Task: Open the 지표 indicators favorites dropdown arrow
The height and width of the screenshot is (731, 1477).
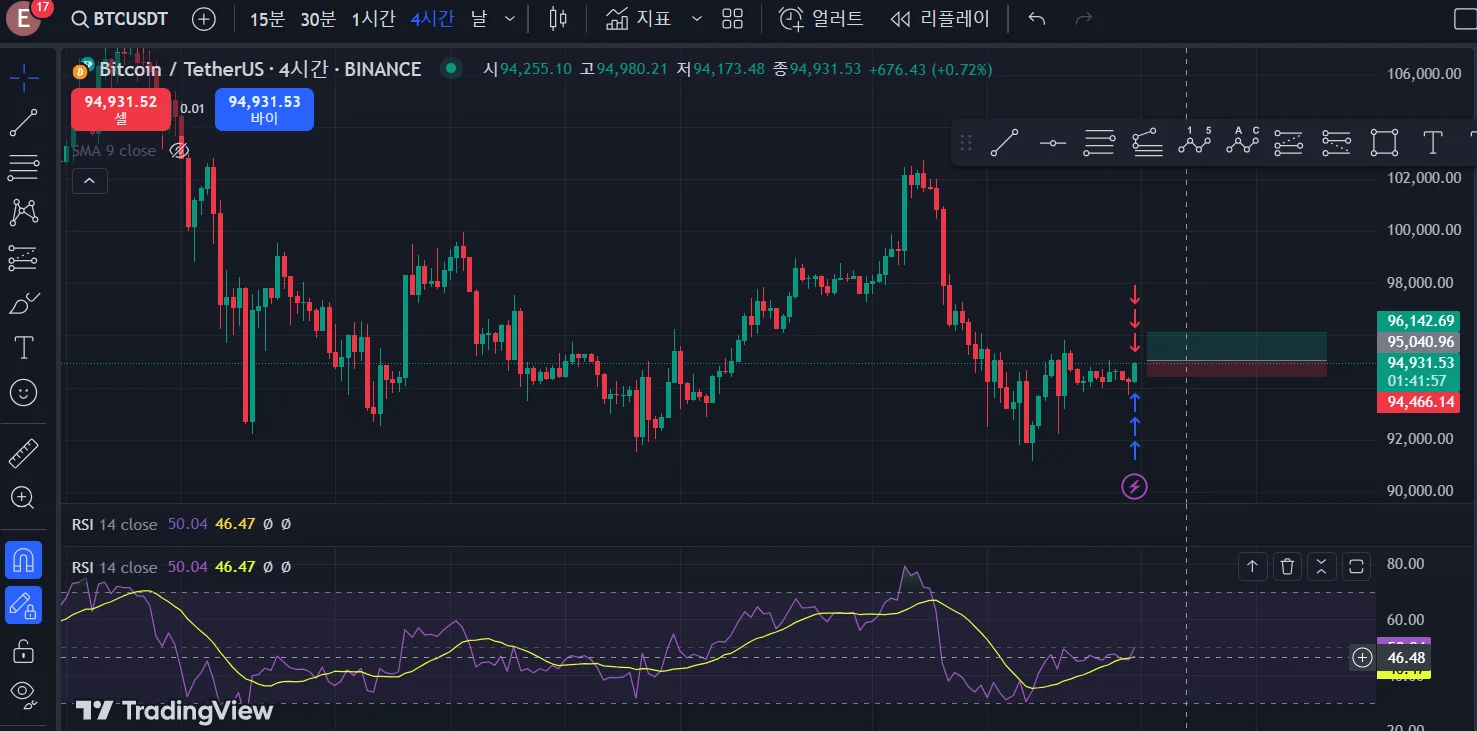Action: (697, 19)
